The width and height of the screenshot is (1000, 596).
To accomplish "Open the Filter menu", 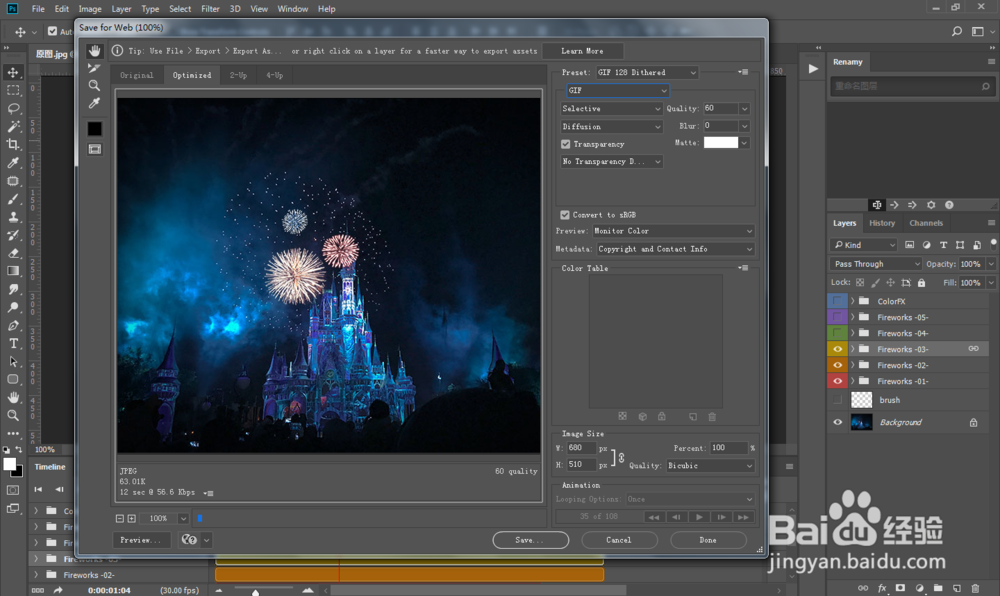I will (210, 9).
